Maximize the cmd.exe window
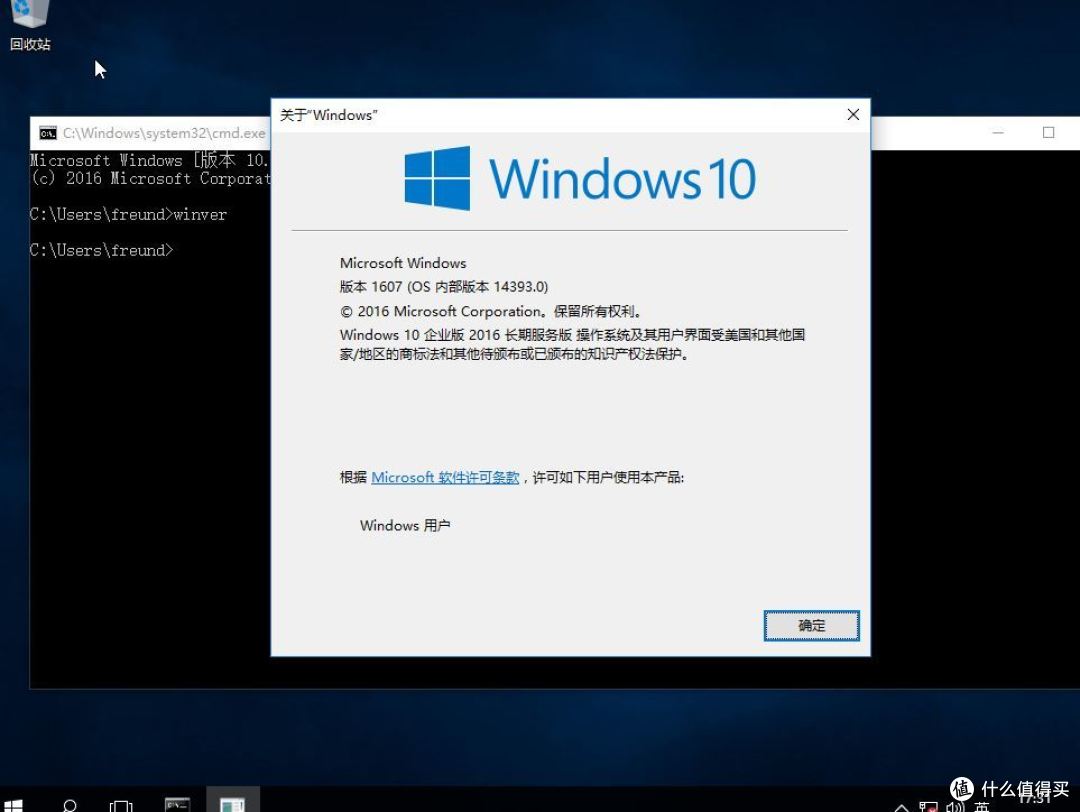The height and width of the screenshot is (812, 1080). click(1048, 132)
